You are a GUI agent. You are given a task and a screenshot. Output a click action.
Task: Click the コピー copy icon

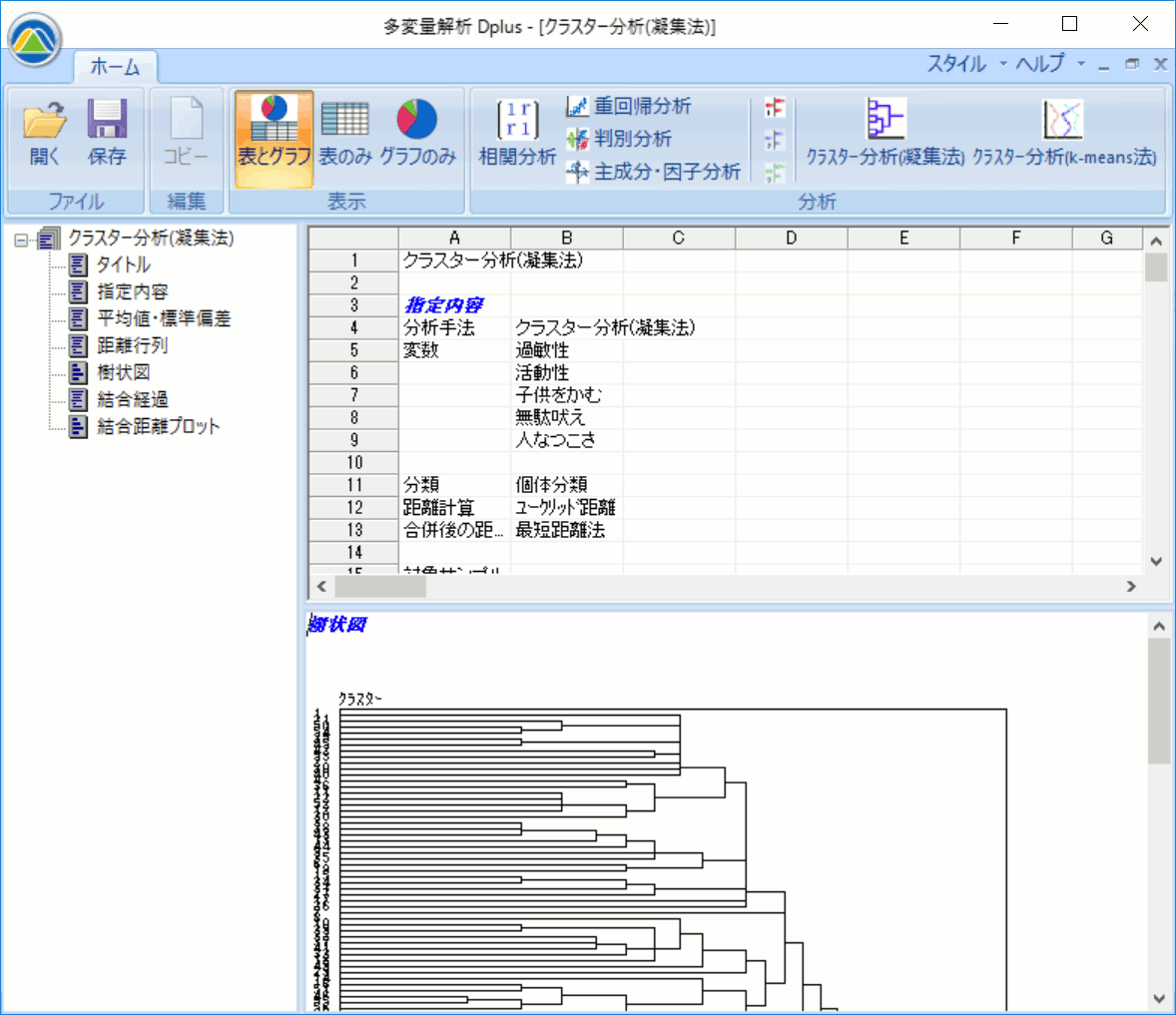pyautogui.click(x=186, y=132)
